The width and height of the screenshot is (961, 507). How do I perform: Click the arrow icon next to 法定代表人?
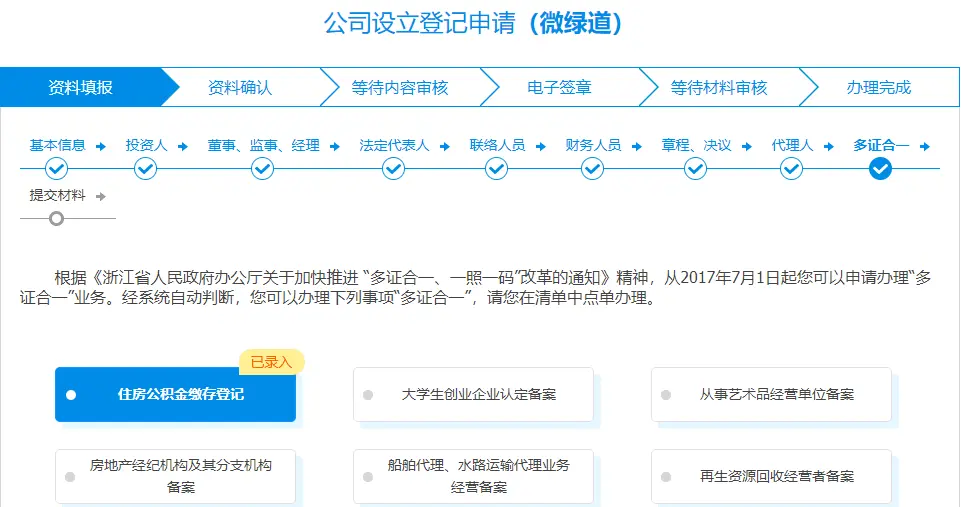445,147
